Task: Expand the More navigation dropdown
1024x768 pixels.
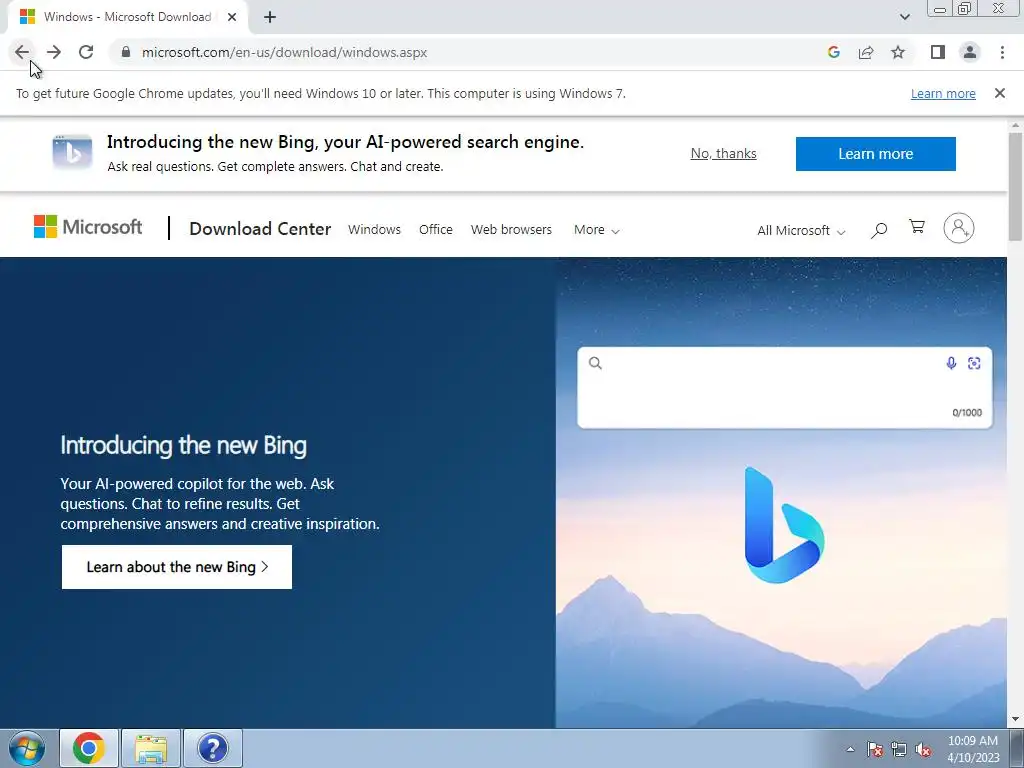Action: point(596,230)
